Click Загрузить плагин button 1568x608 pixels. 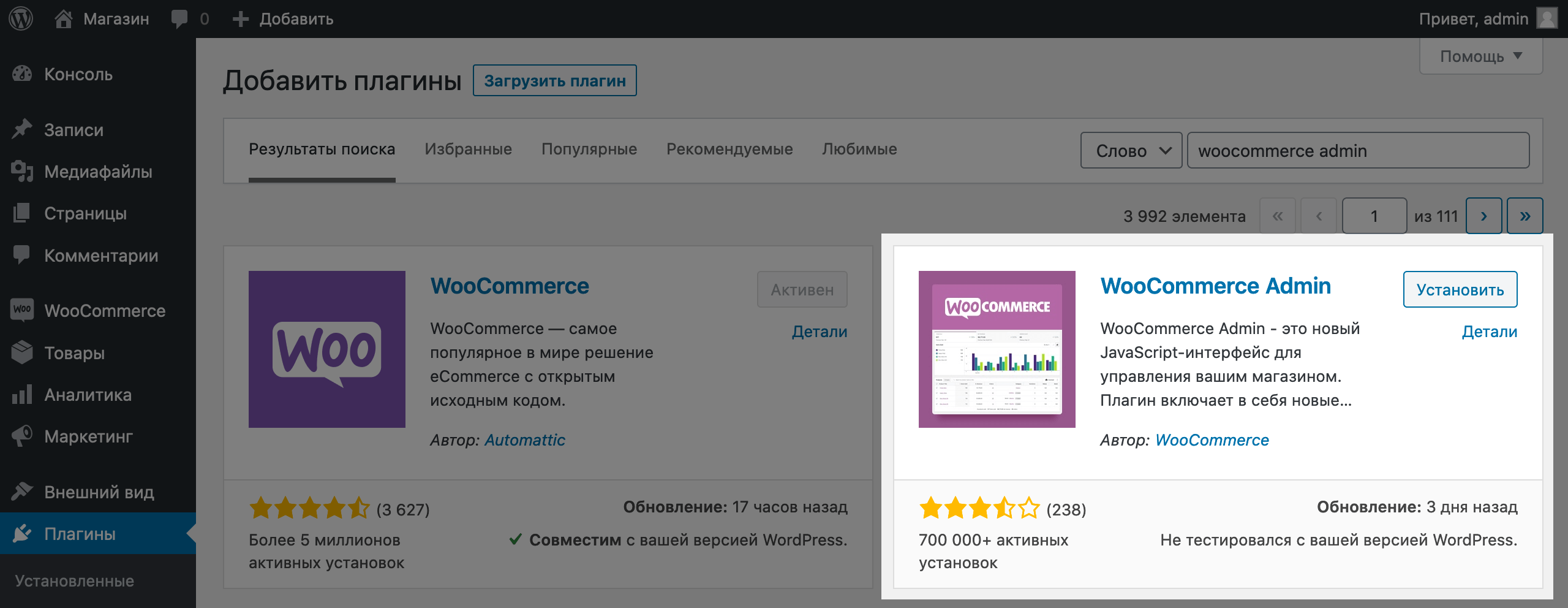554,80
